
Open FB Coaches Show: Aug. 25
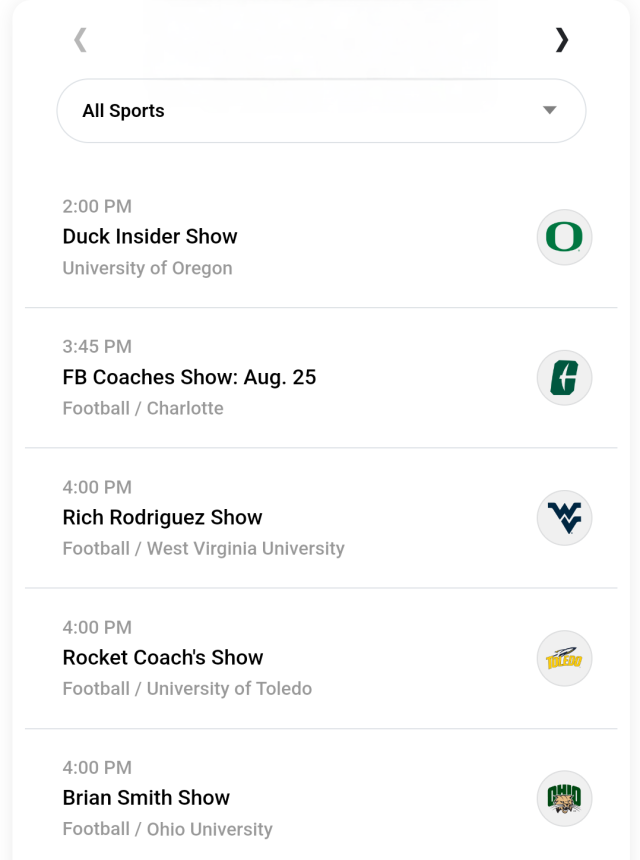tap(189, 377)
